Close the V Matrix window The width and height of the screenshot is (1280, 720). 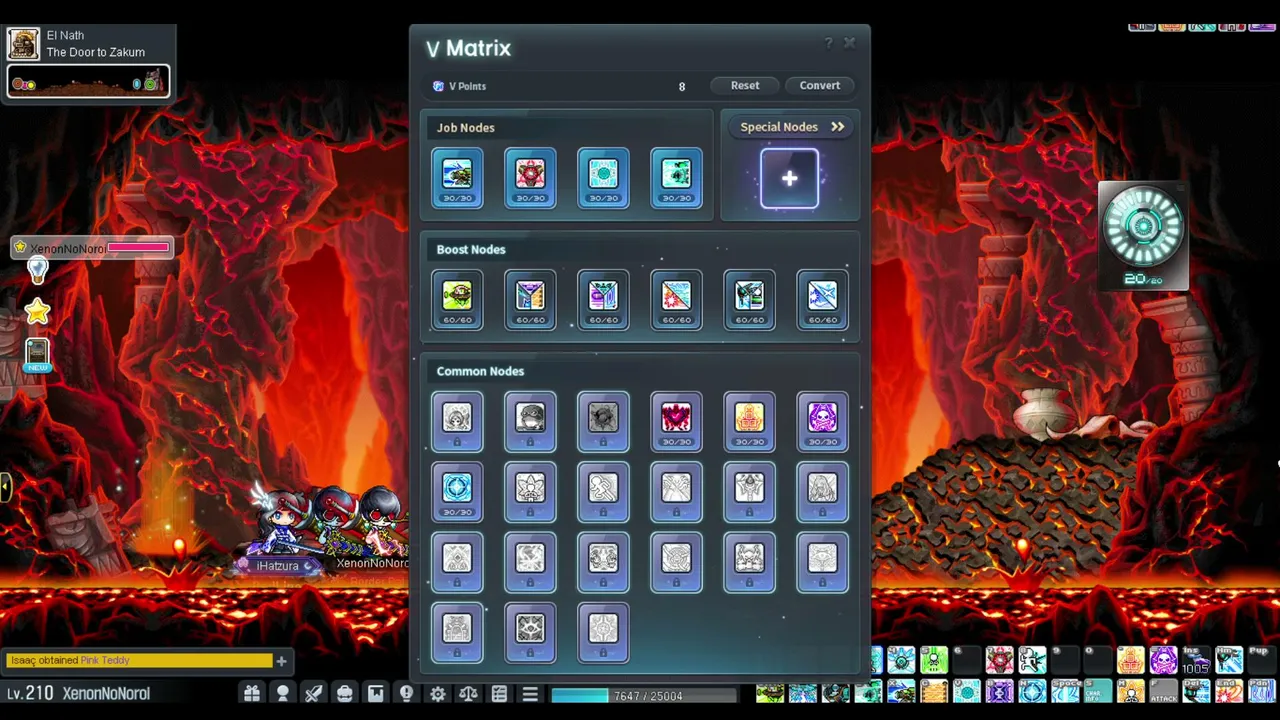click(850, 43)
